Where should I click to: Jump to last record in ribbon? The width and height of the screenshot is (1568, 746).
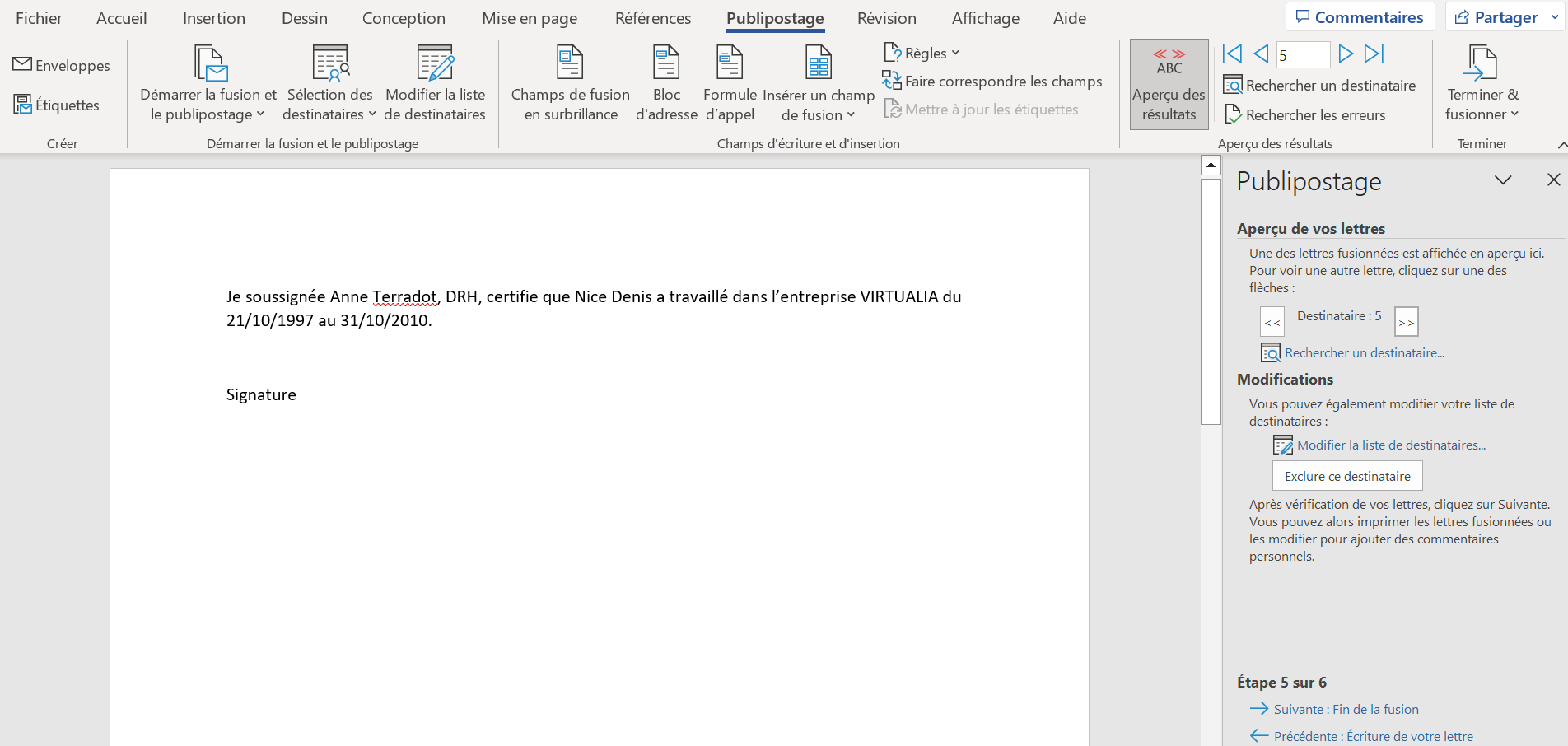[x=1374, y=54]
